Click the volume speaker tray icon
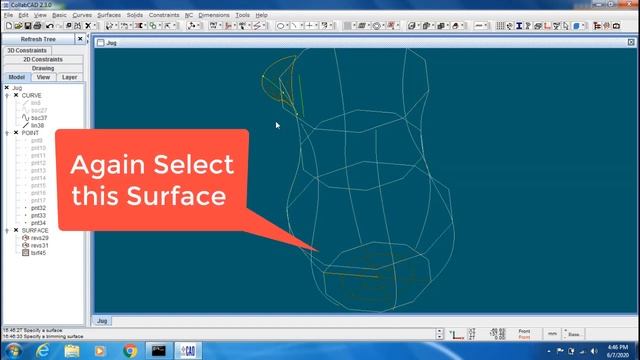Image resolution: width=640 pixels, height=360 pixels. pos(594,351)
